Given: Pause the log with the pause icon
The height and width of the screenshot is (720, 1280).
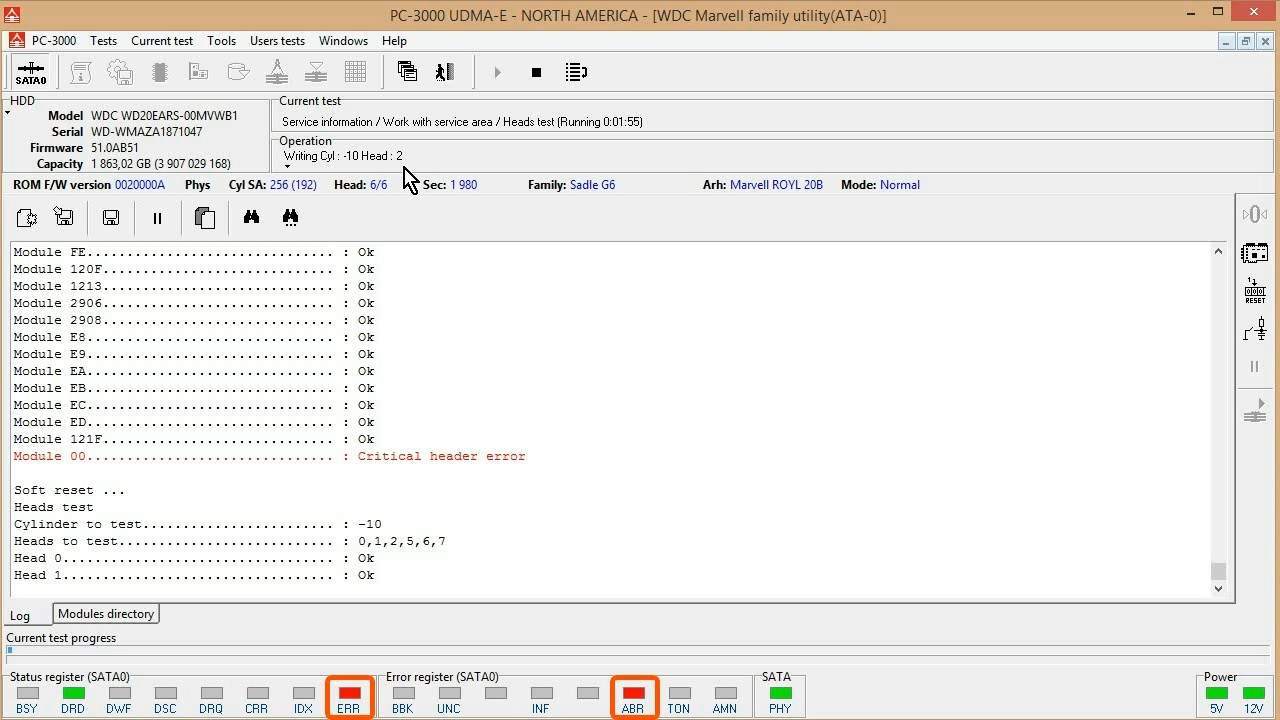Looking at the screenshot, I should point(157,218).
